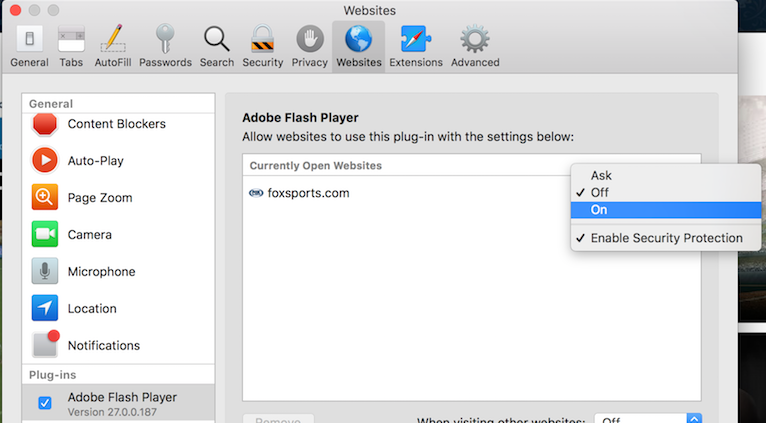Select the Adobe Flash Player plug-in row
The width and height of the screenshot is (766, 423).
pyautogui.click(x=118, y=403)
